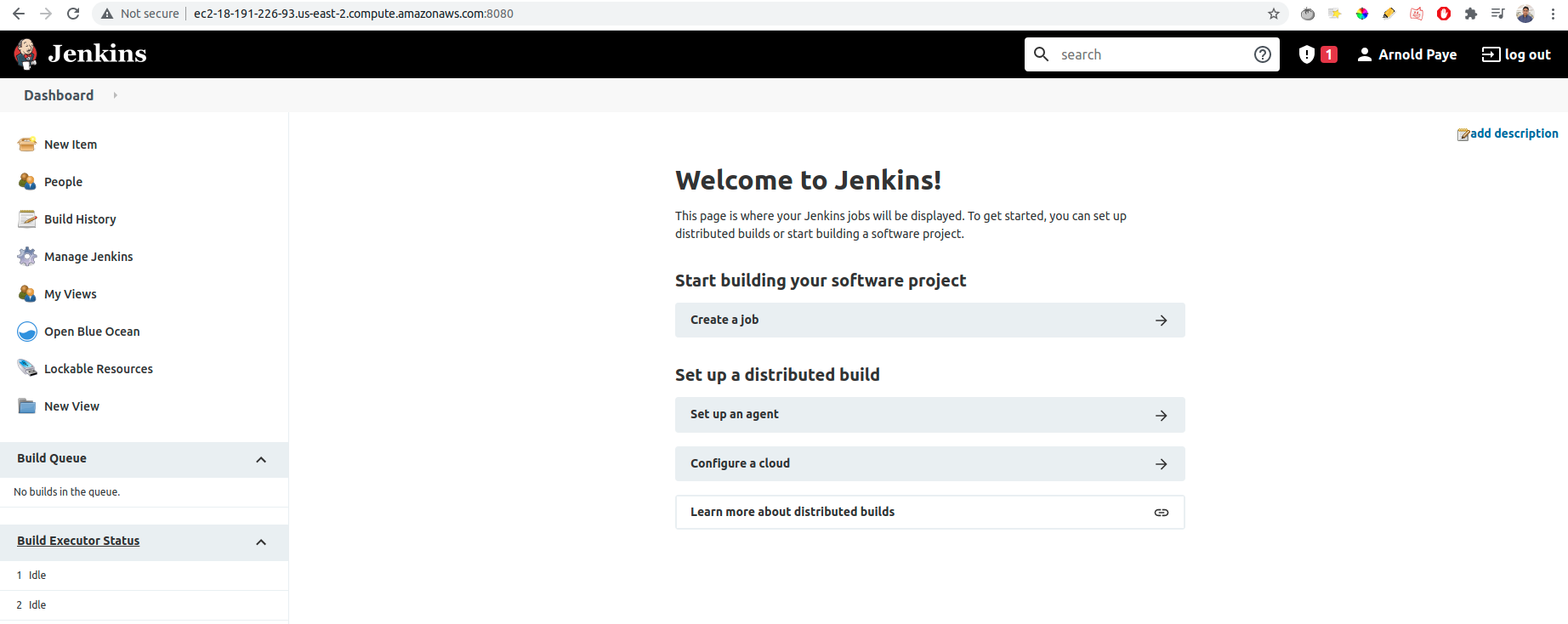Click the People icon in sidebar
Viewport: 1568px width, 624px height.
(x=27, y=182)
